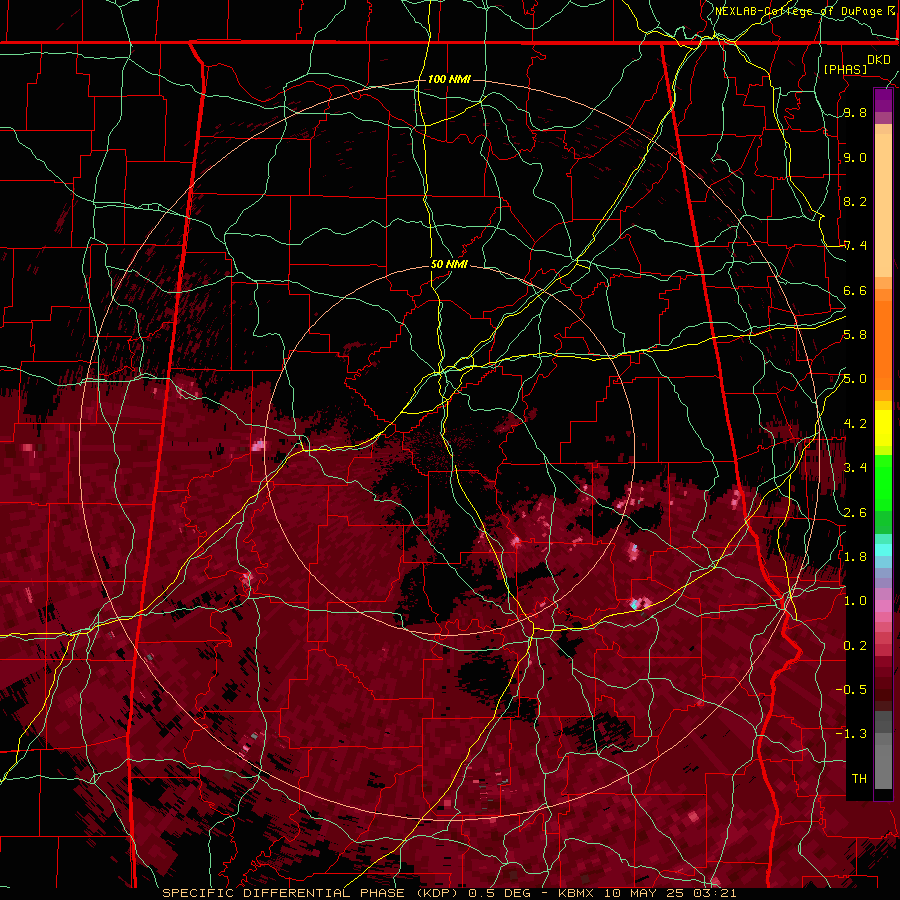
Task: Click the 7.4 scale value
Action: coord(855,246)
